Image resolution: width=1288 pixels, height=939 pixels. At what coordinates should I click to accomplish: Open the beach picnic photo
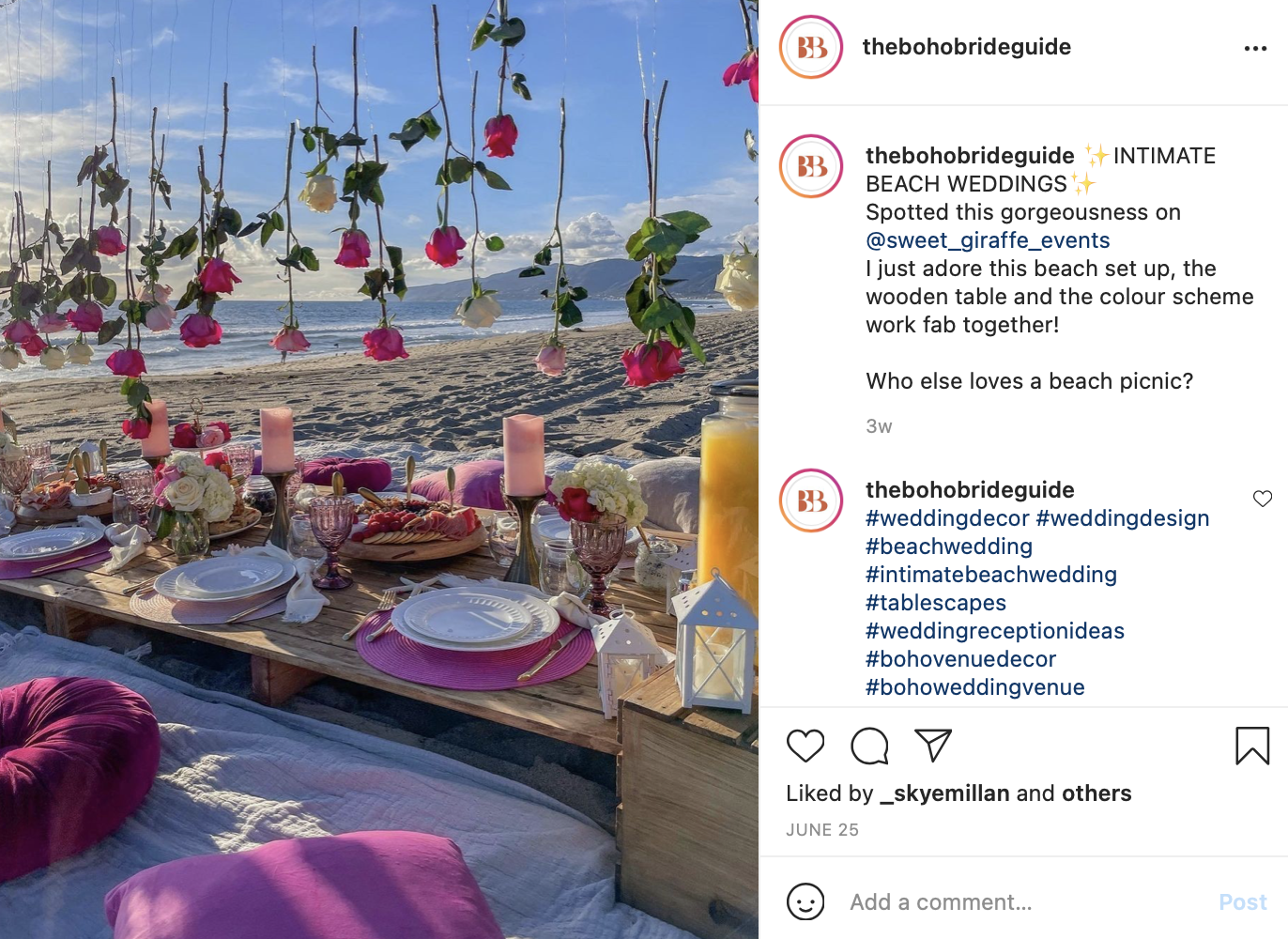click(x=379, y=469)
